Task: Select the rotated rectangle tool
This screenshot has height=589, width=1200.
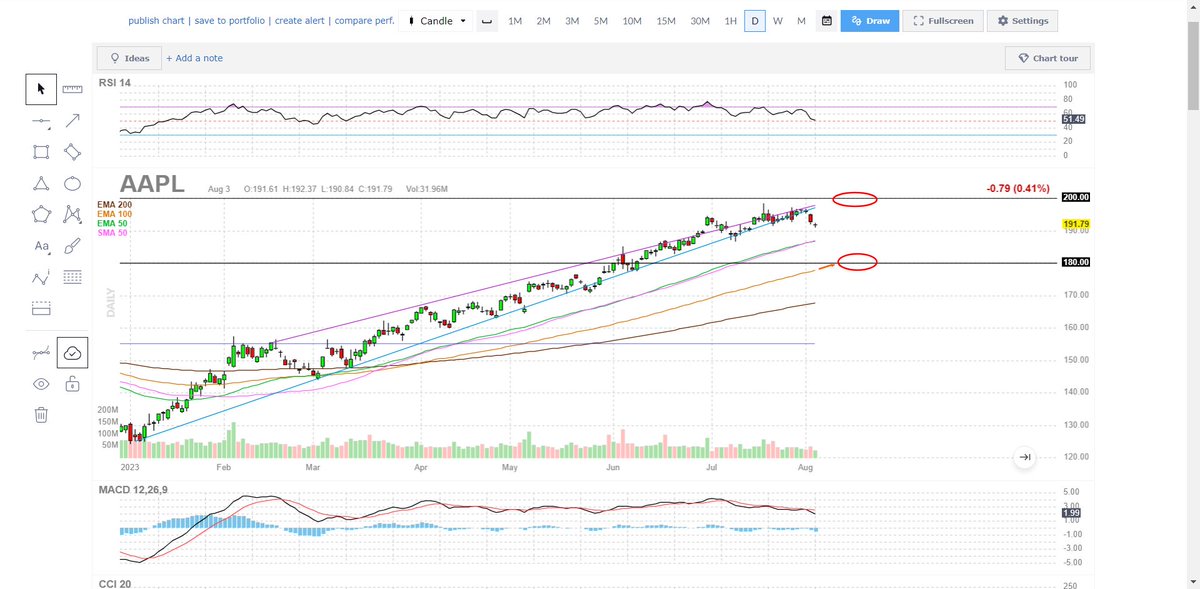Action: click(x=73, y=152)
